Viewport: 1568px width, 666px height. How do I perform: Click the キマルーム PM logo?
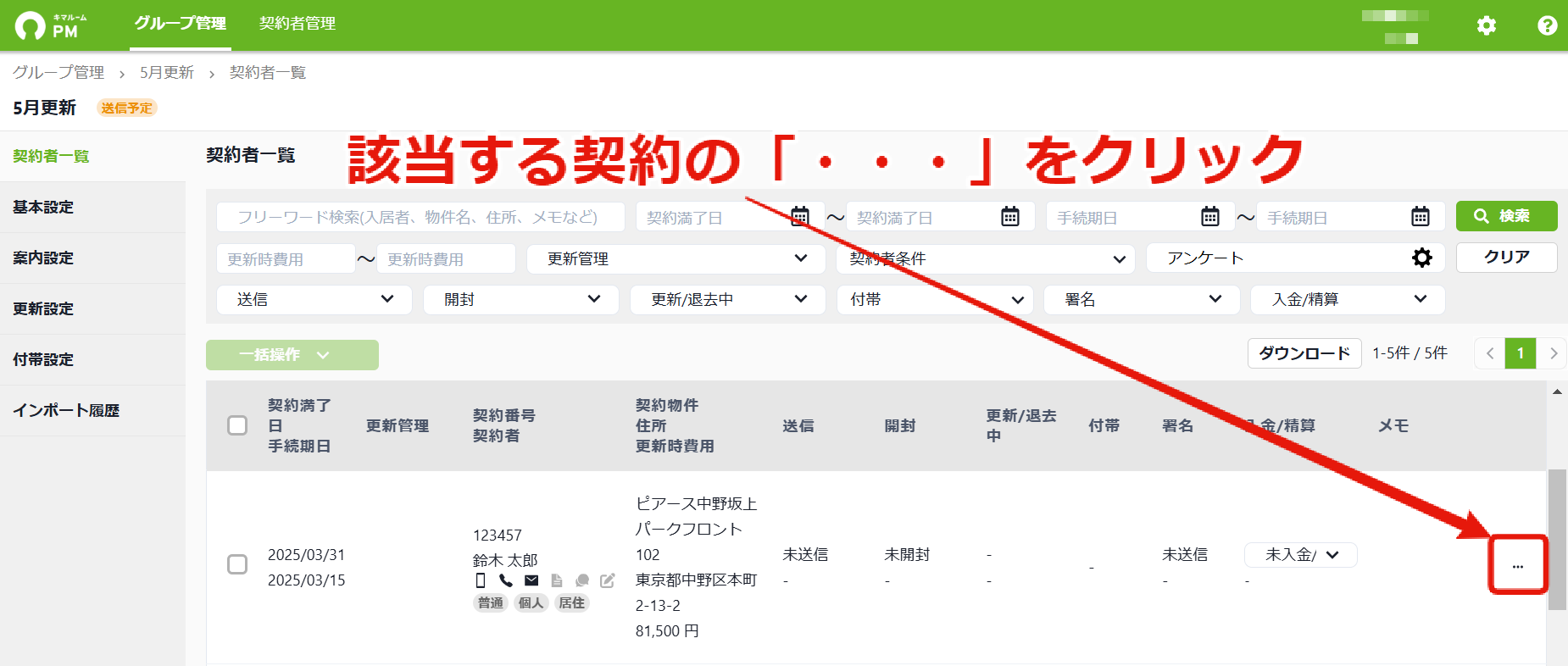[x=52, y=25]
